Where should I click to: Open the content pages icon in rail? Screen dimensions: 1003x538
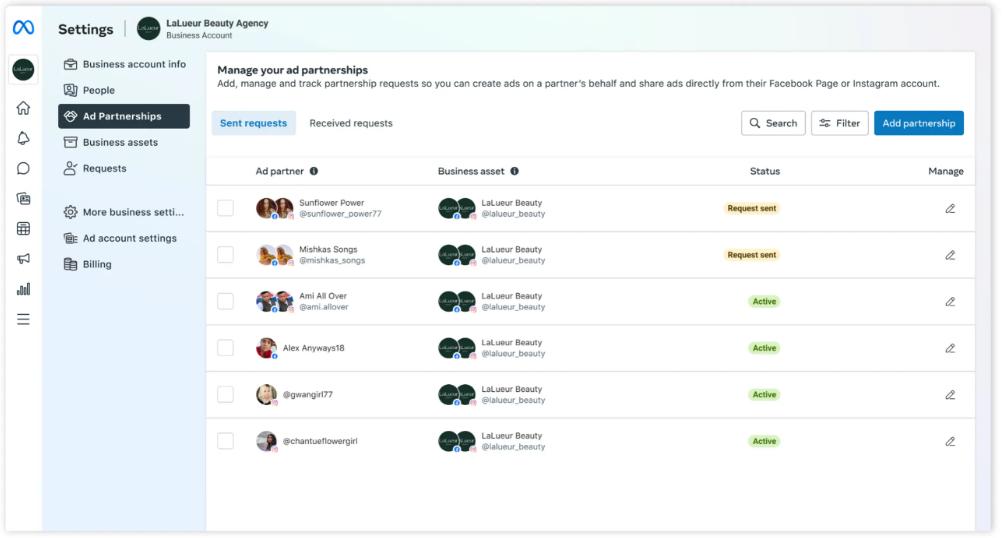[x=23, y=198]
